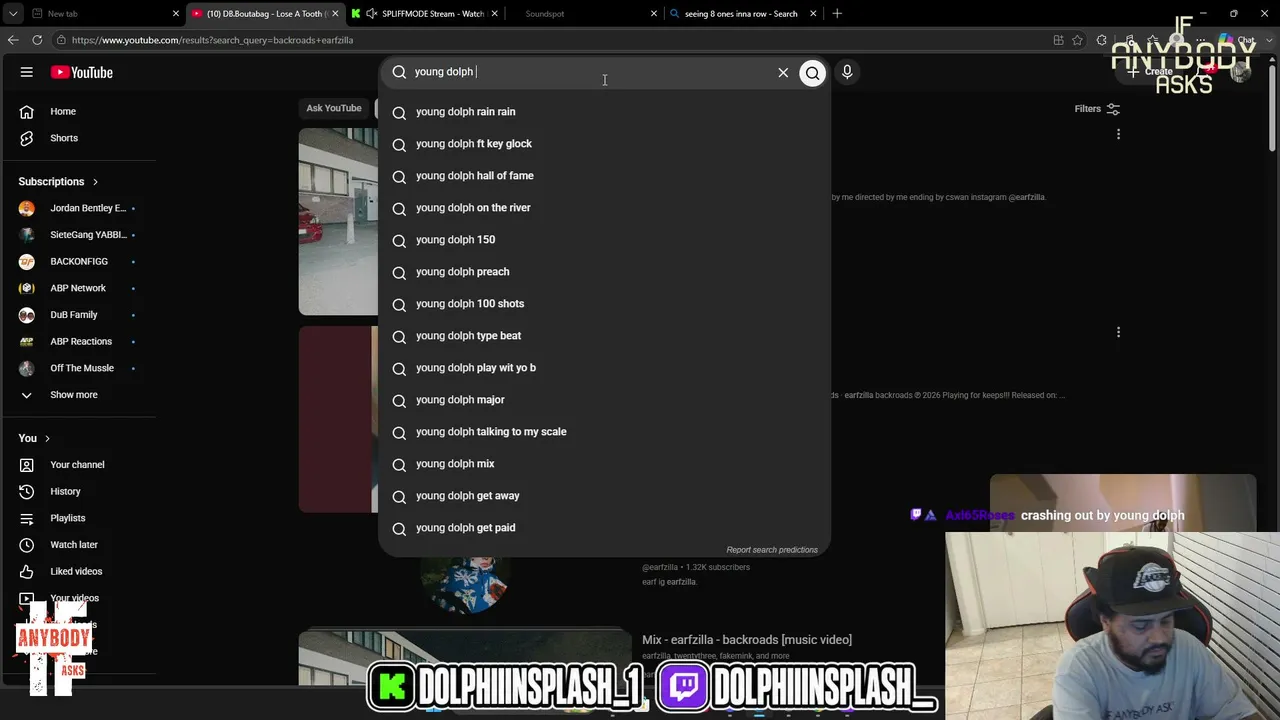
Task: Open Your channel in the sidebar
Action: [78, 465]
